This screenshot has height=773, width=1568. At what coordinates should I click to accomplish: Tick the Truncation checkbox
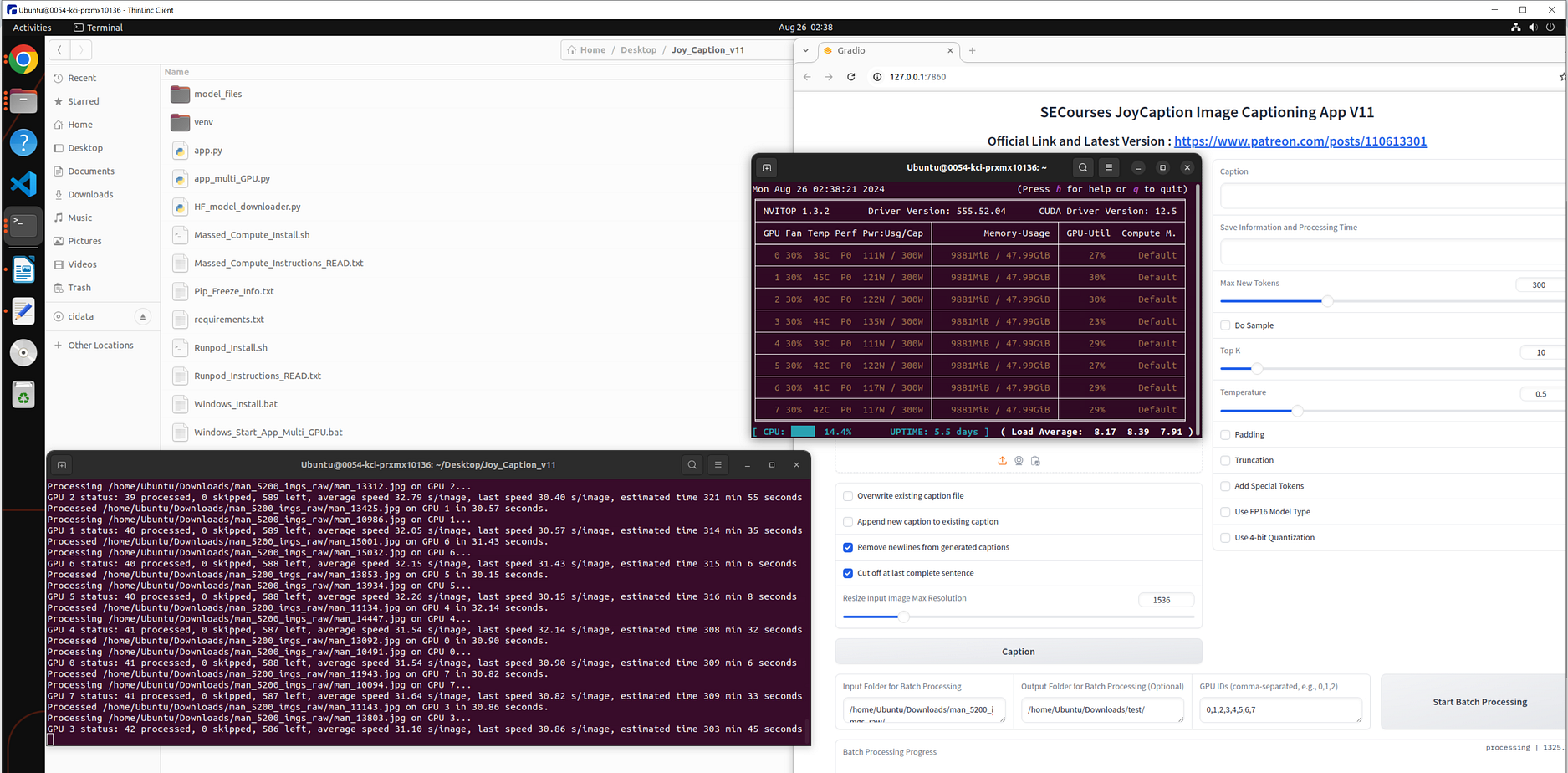[x=1225, y=461]
